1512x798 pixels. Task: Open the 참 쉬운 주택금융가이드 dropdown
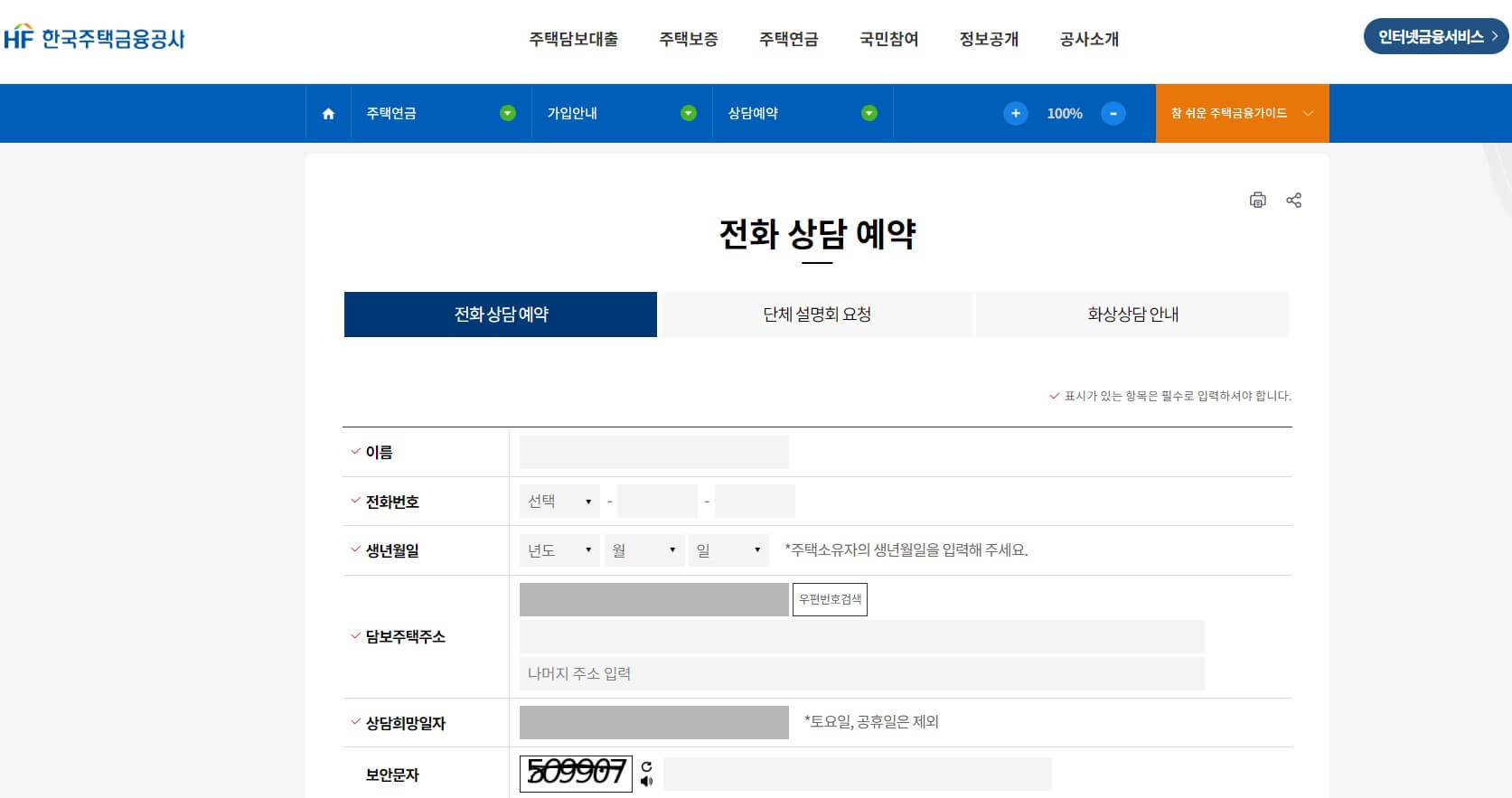click(x=1242, y=113)
